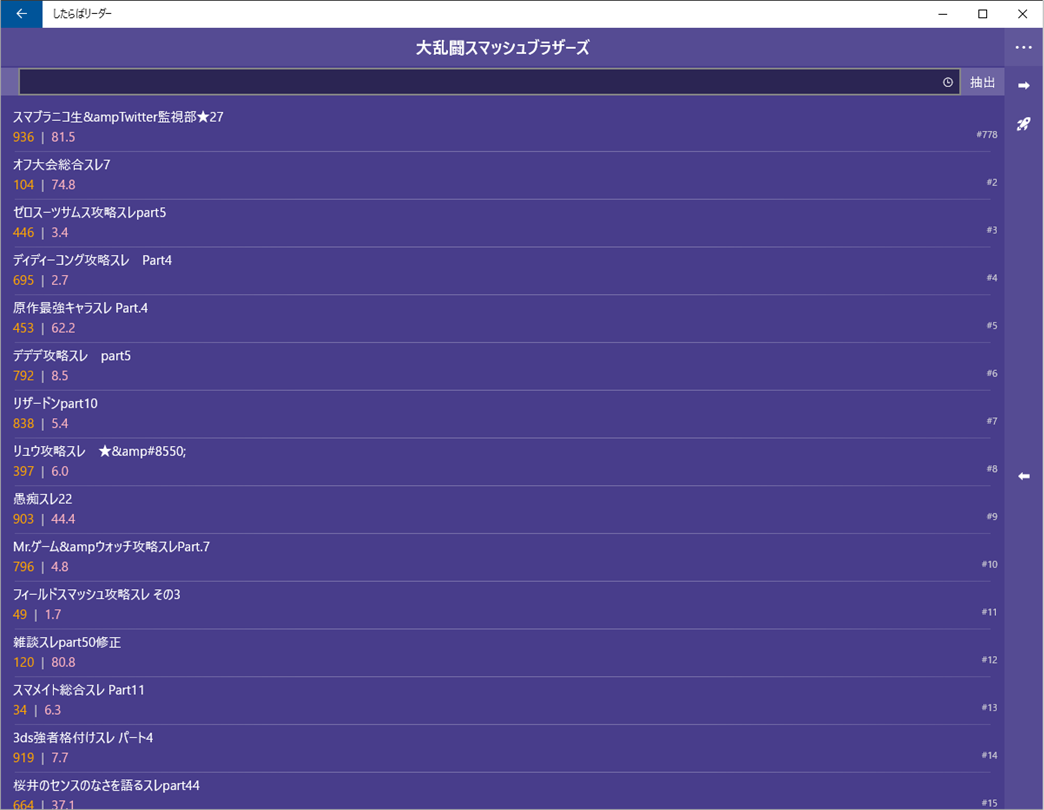The image size is (1044, 810).
Task: Click response count 919
Action: pyautogui.click(x=23, y=758)
